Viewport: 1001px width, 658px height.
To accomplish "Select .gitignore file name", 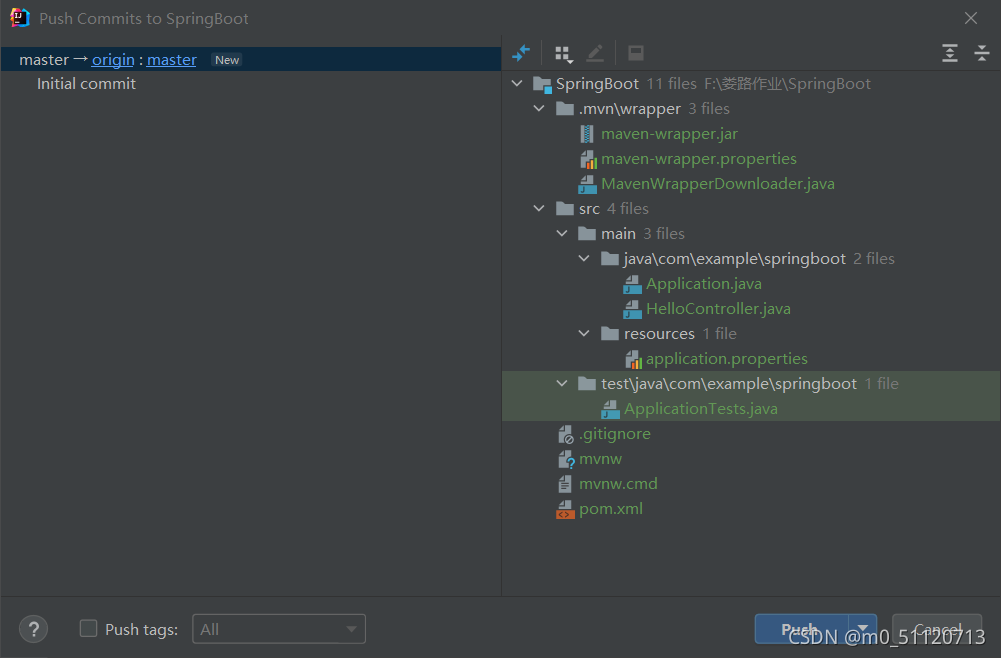I will coord(615,434).
